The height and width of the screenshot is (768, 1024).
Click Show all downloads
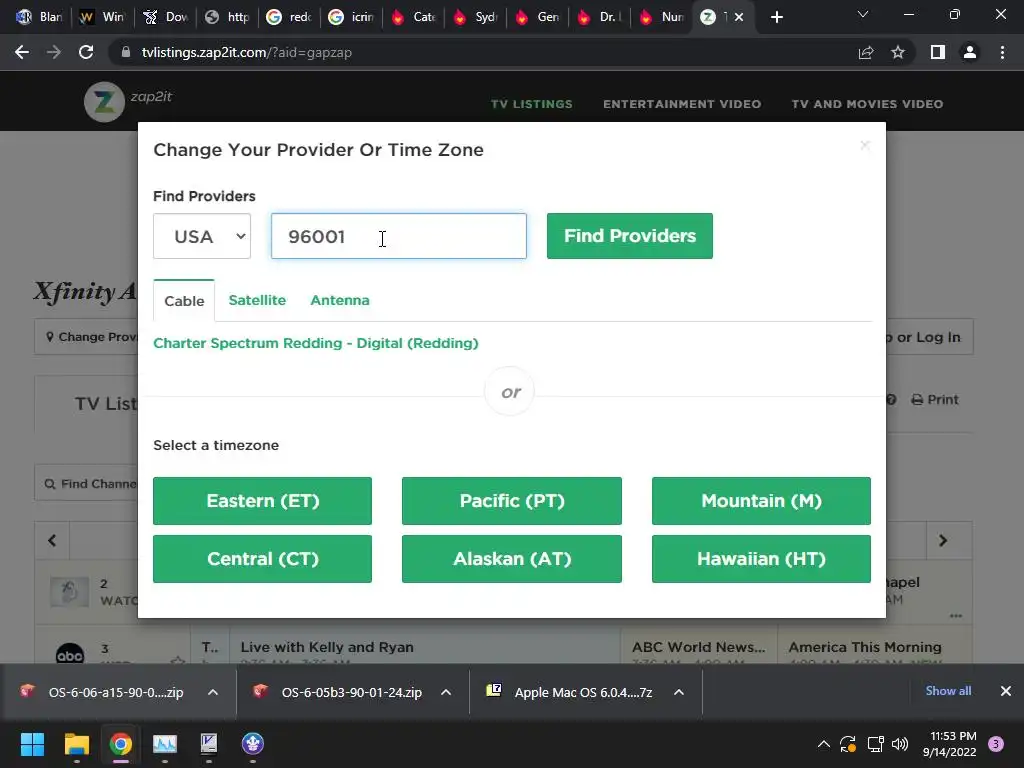point(948,691)
